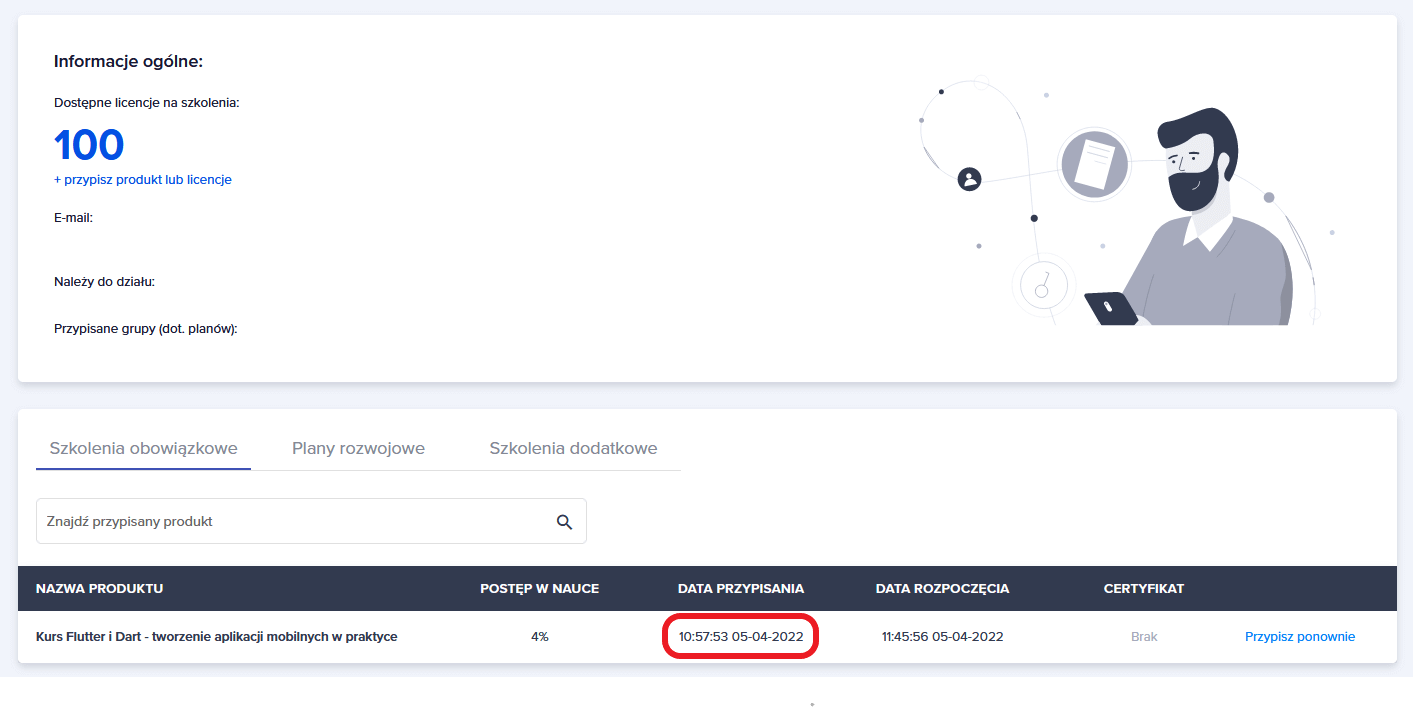
Task: Click the Nazwa produktu column header
Action: (x=99, y=589)
